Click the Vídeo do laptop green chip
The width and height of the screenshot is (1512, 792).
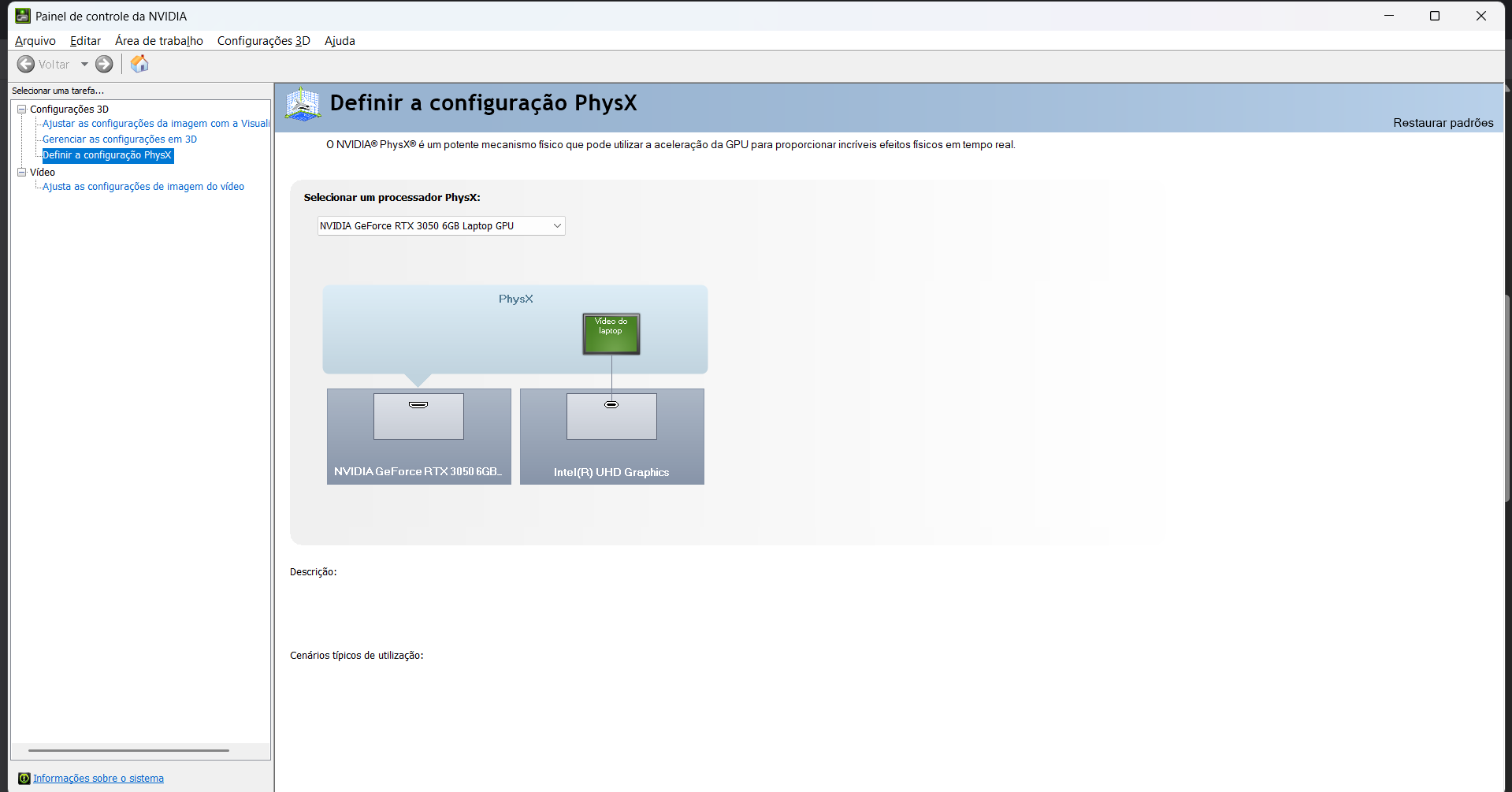[611, 334]
